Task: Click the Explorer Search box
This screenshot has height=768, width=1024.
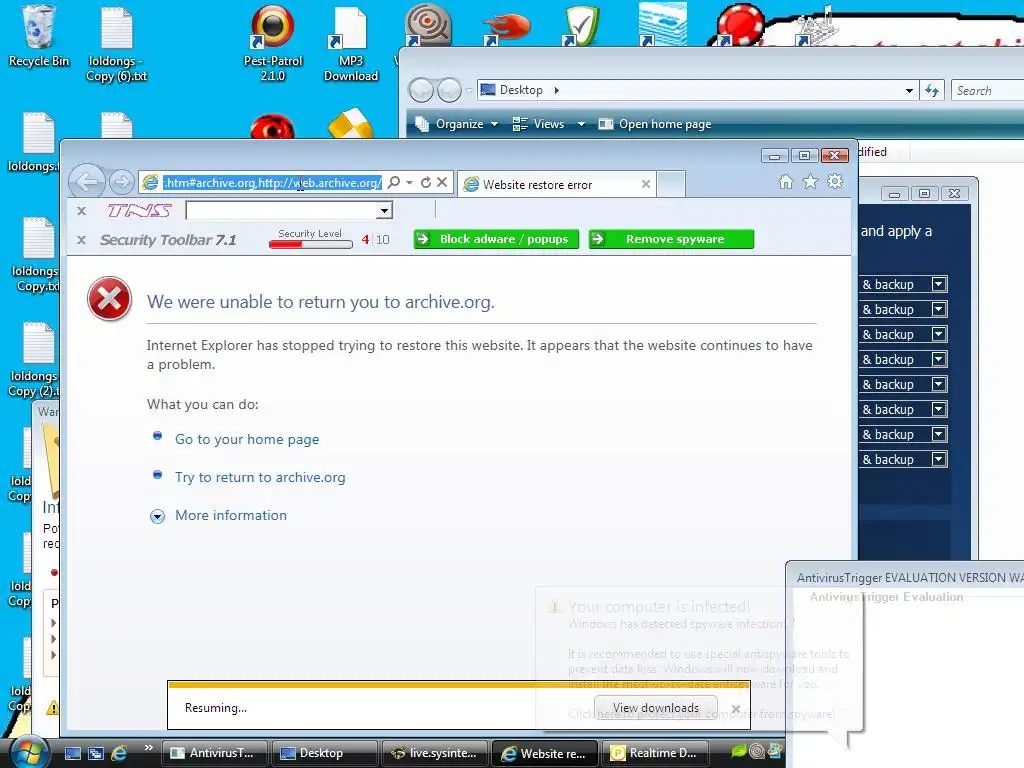Action: click(987, 91)
